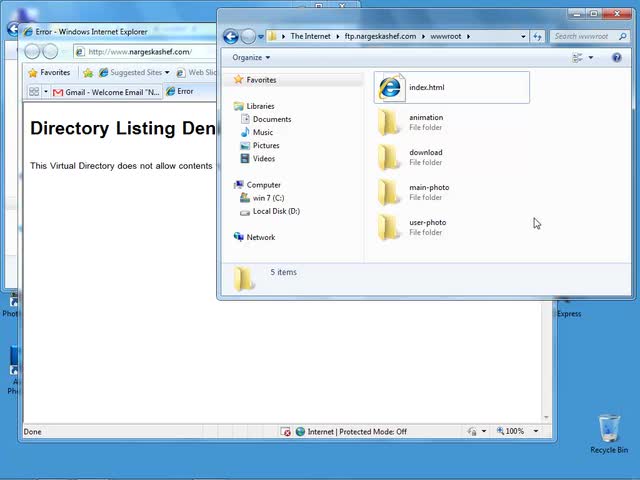
Task: Click the folder icon in Explorer address bar
Action: coord(272,36)
